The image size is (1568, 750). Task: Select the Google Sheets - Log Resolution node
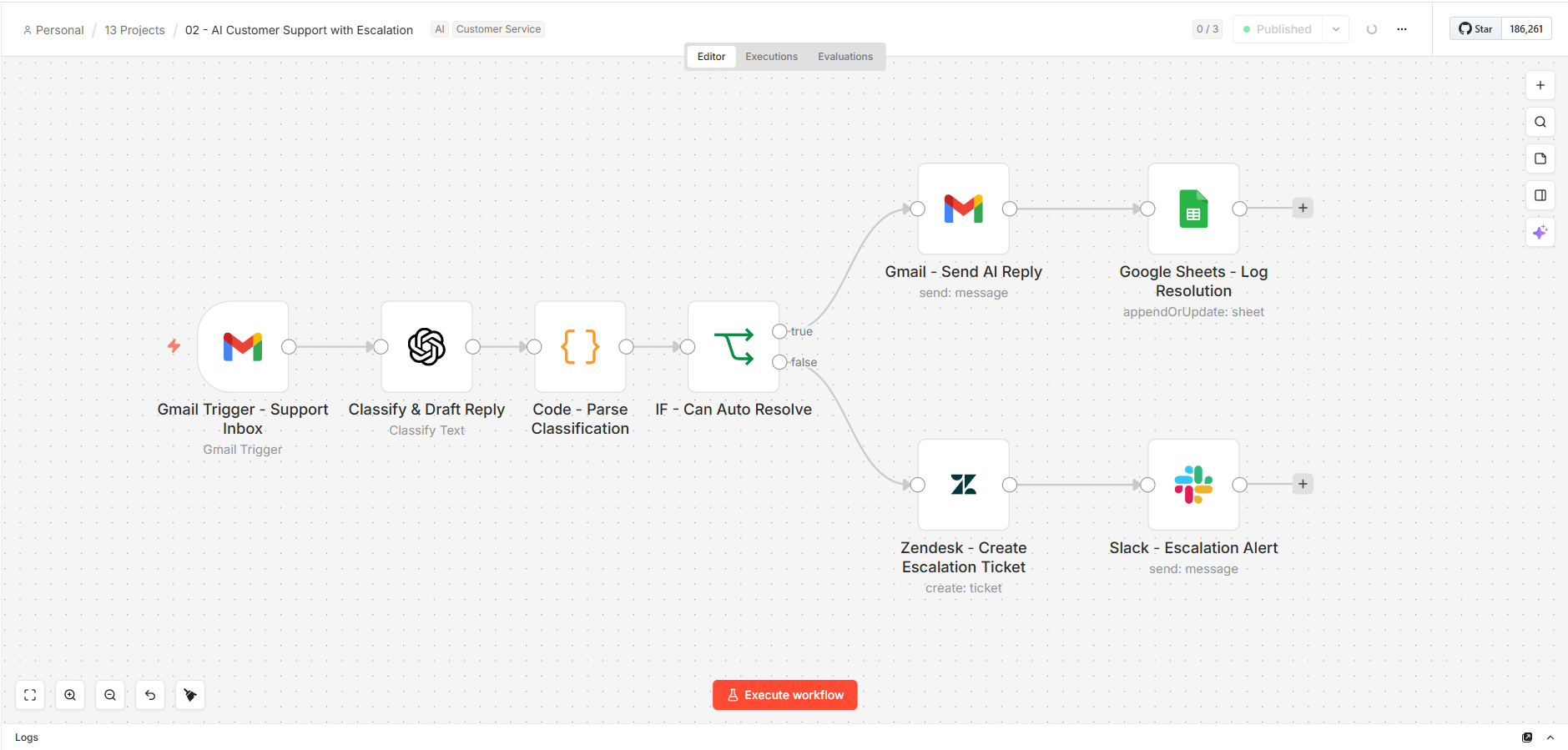[1193, 209]
